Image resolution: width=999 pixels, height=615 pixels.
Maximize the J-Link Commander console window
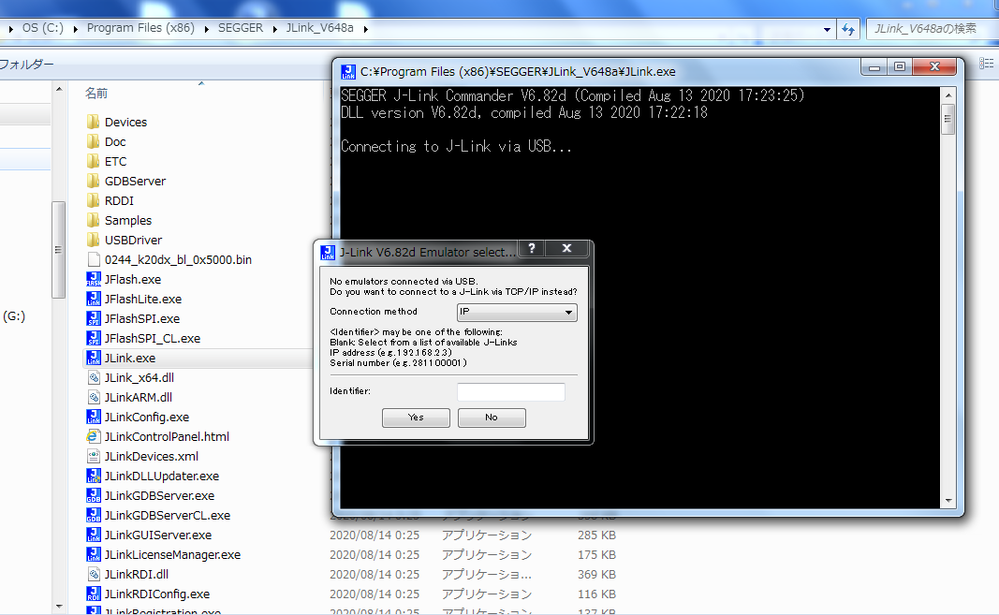[900, 67]
